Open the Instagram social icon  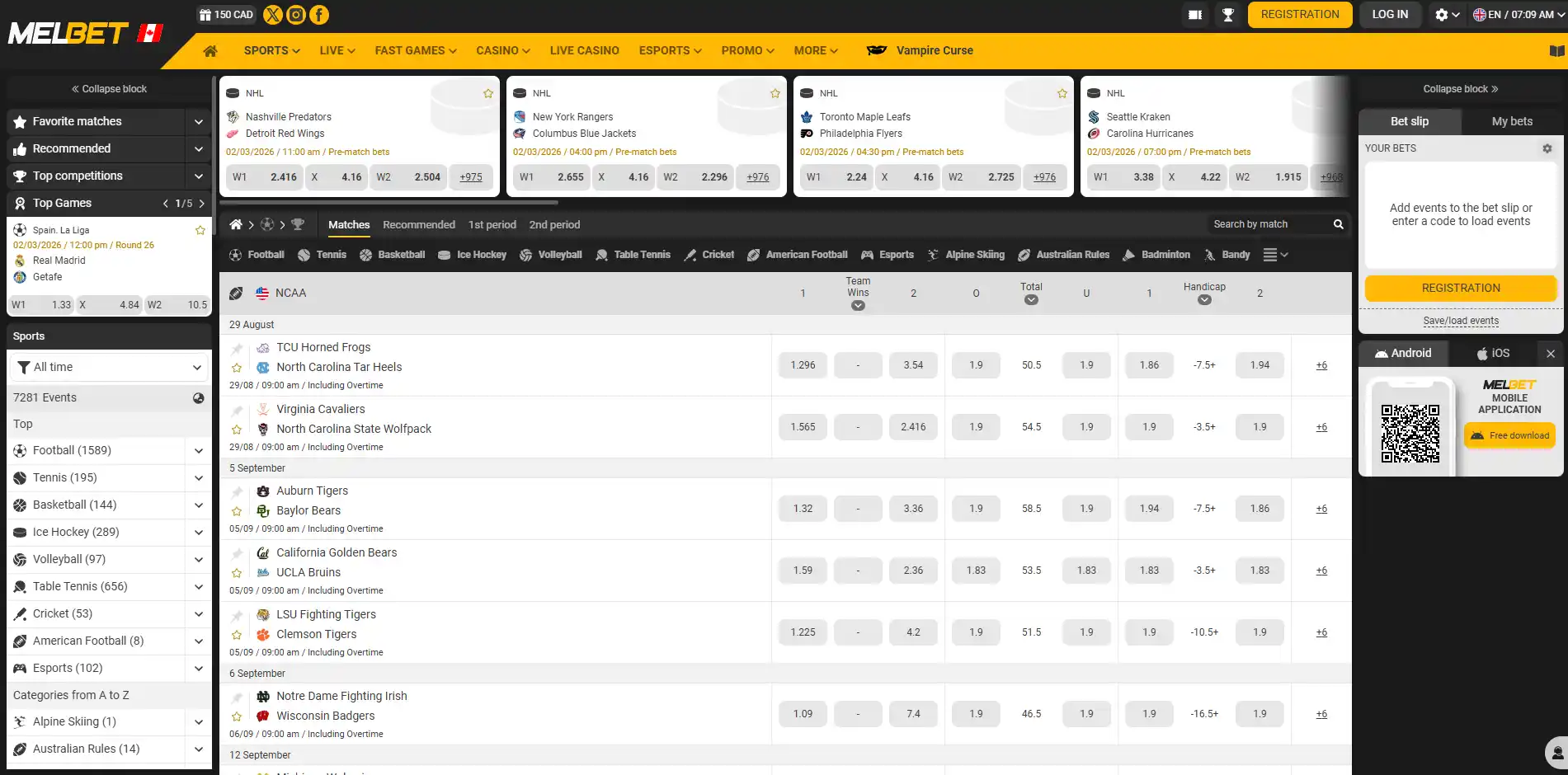click(x=295, y=14)
